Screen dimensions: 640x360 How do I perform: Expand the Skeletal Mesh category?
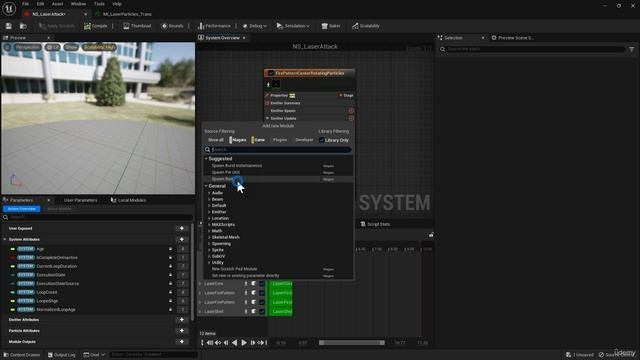tap(209, 238)
